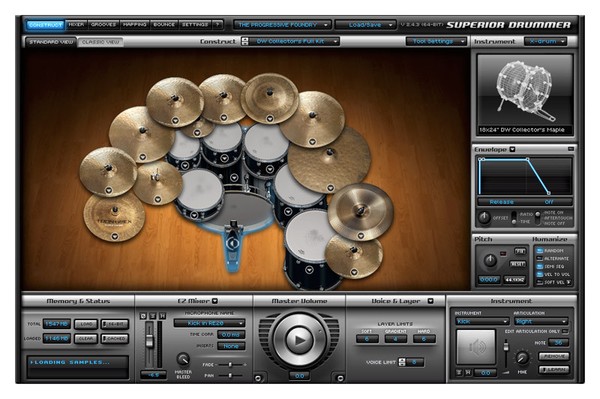
Task: Open menu arrow on the large ride cymbal
Action: (x=331, y=188)
